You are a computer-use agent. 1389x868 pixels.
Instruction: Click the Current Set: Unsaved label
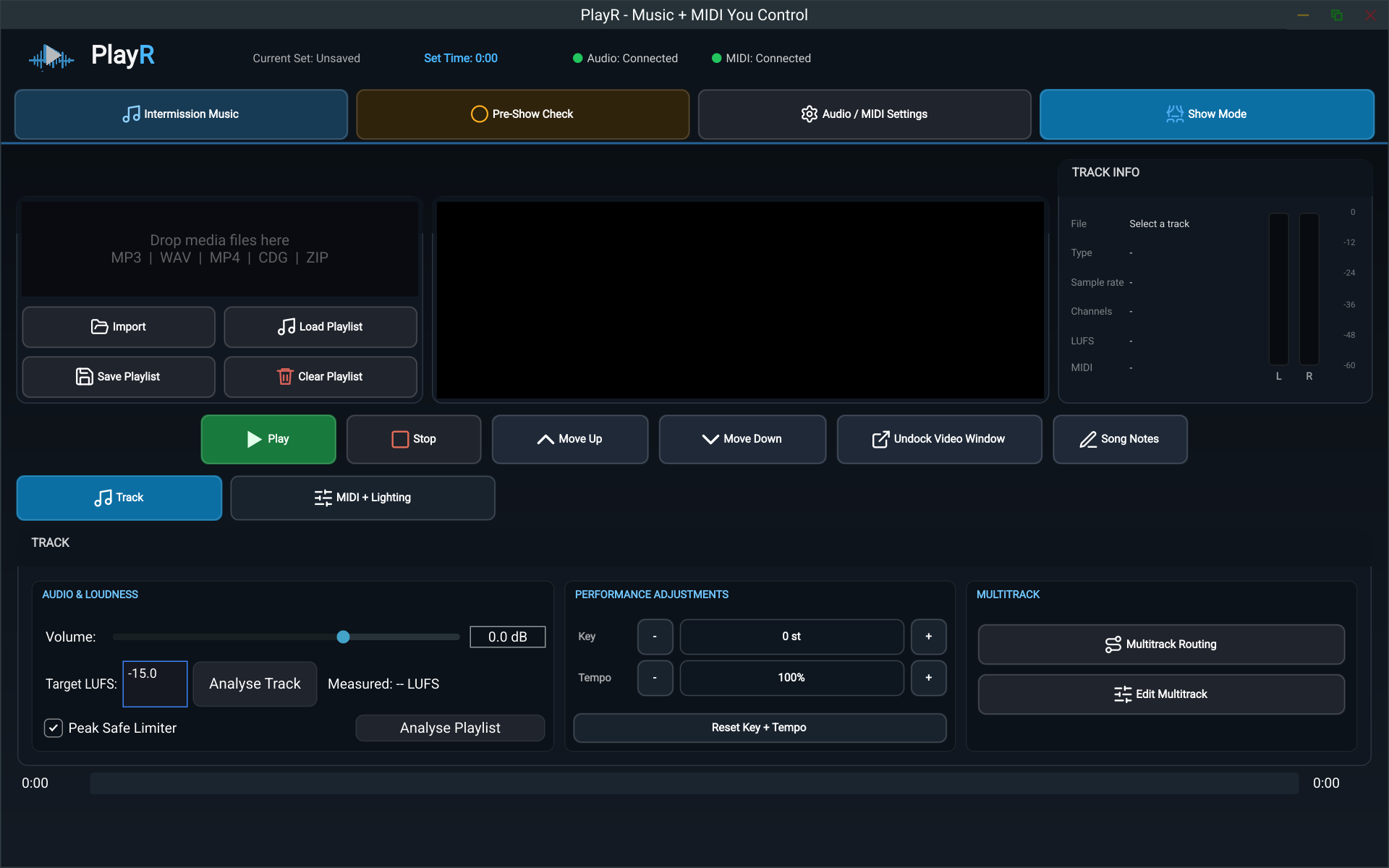(306, 59)
